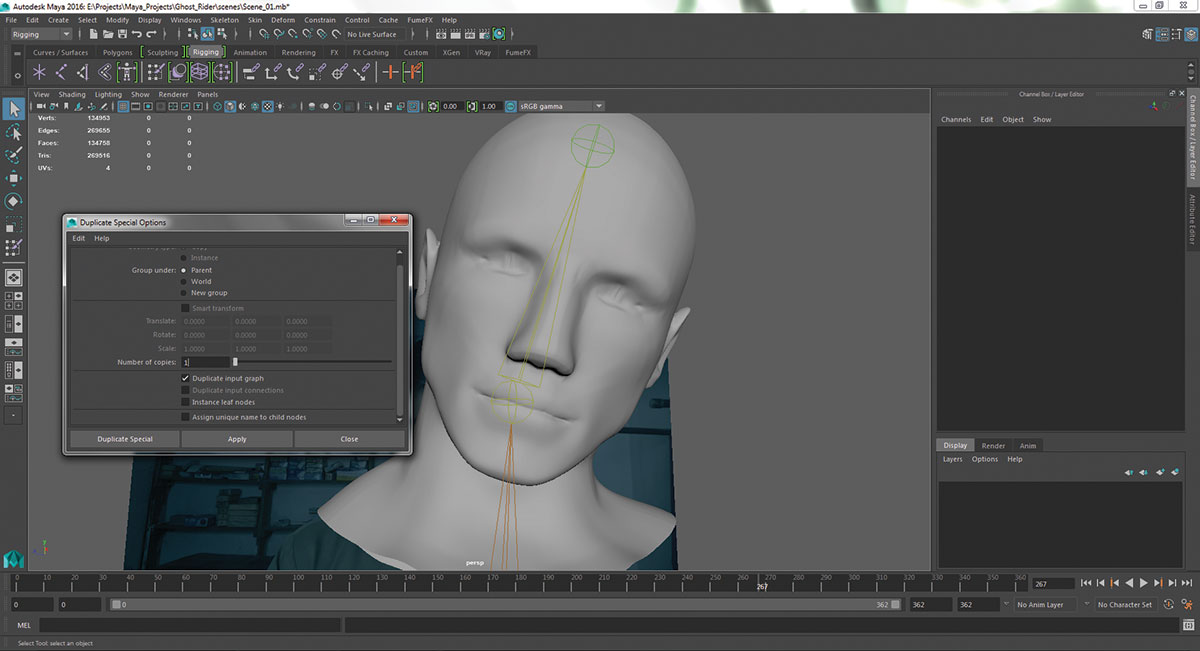
Task: Open the Skeleton menu
Action: coord(224,20)
